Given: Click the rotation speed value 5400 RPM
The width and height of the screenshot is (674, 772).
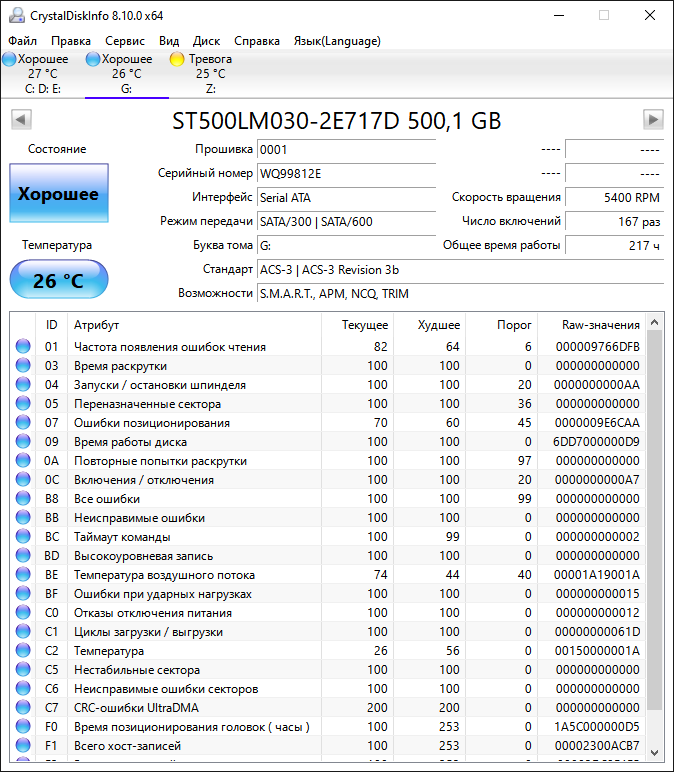Looking at the screenshot, I should [614, 197].
